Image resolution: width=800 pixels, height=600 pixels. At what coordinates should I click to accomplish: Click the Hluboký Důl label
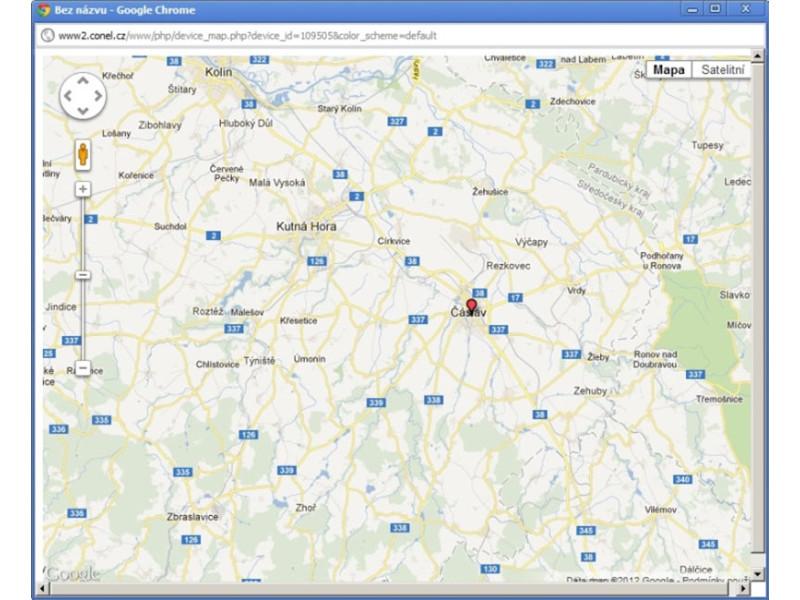pos(245,123)
